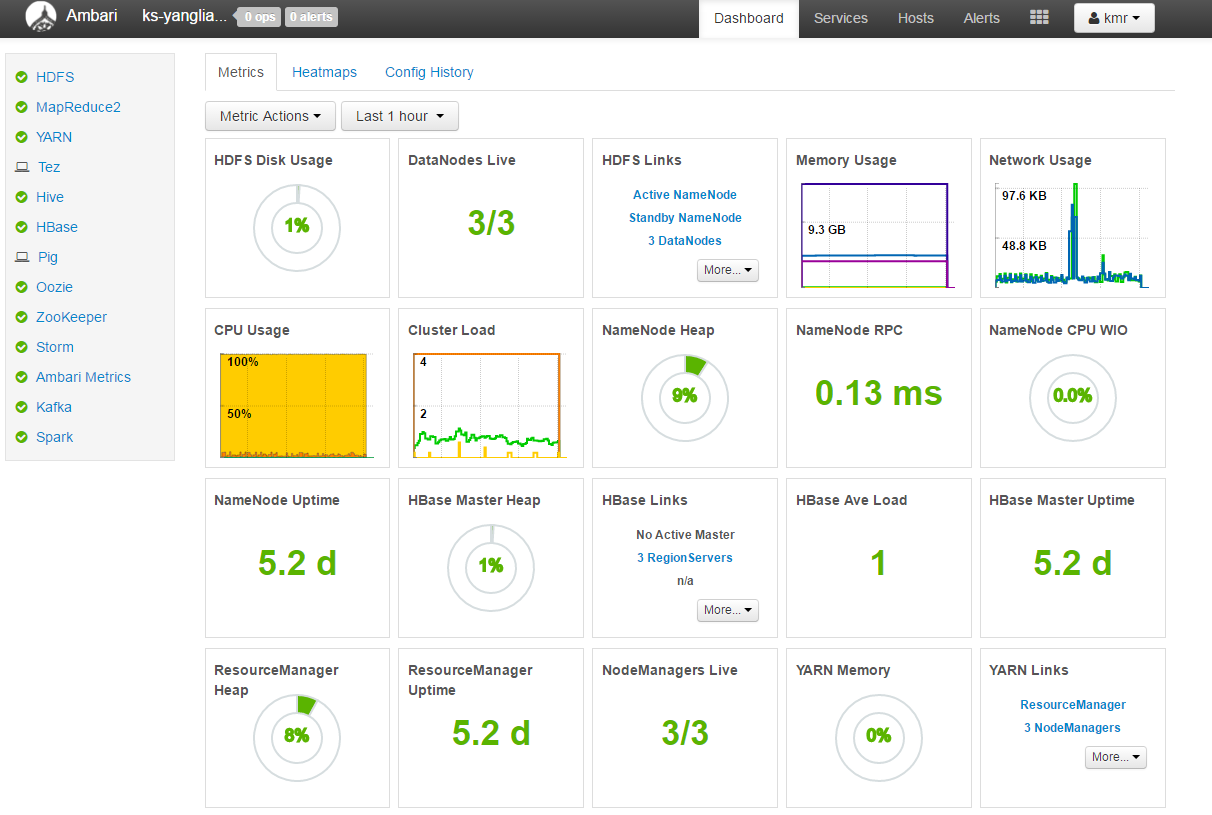Open the 3 RegionServers link
Image resolution: width=1212 pixels, height=815 pixels.
[x=685, y=558]
